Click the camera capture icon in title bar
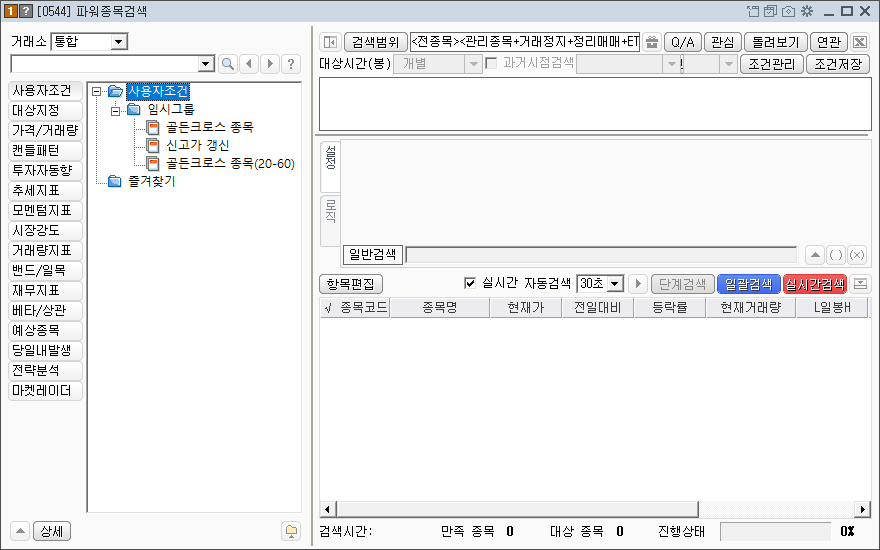Viewport: 880px width, 550px height. [789, 10]
